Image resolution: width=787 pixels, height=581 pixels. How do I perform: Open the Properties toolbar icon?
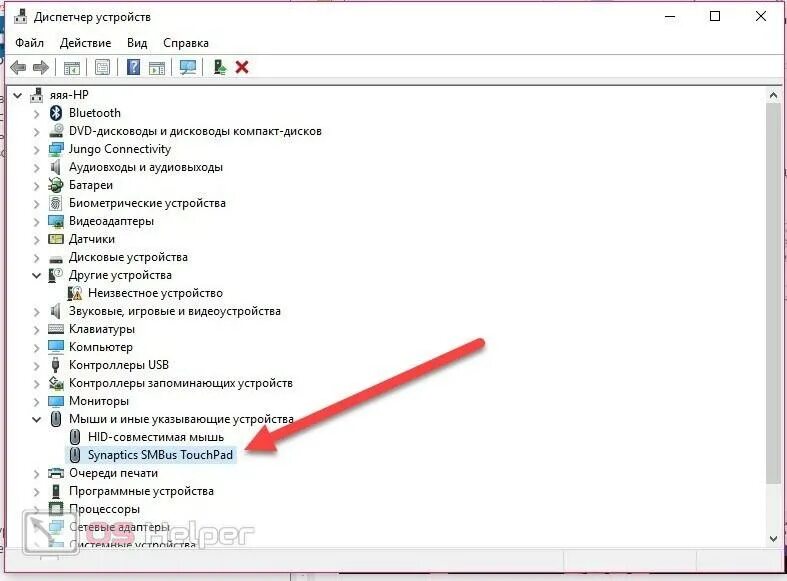click(x=102, y=67)
